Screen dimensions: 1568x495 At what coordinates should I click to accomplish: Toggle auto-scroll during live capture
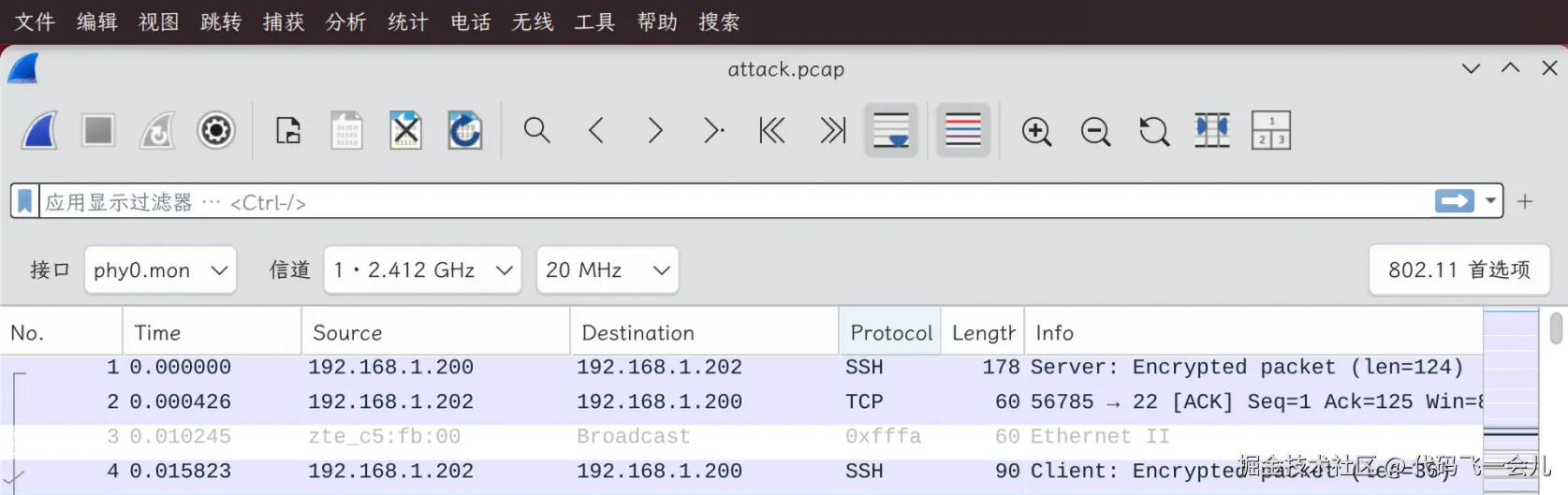point(890,130)
